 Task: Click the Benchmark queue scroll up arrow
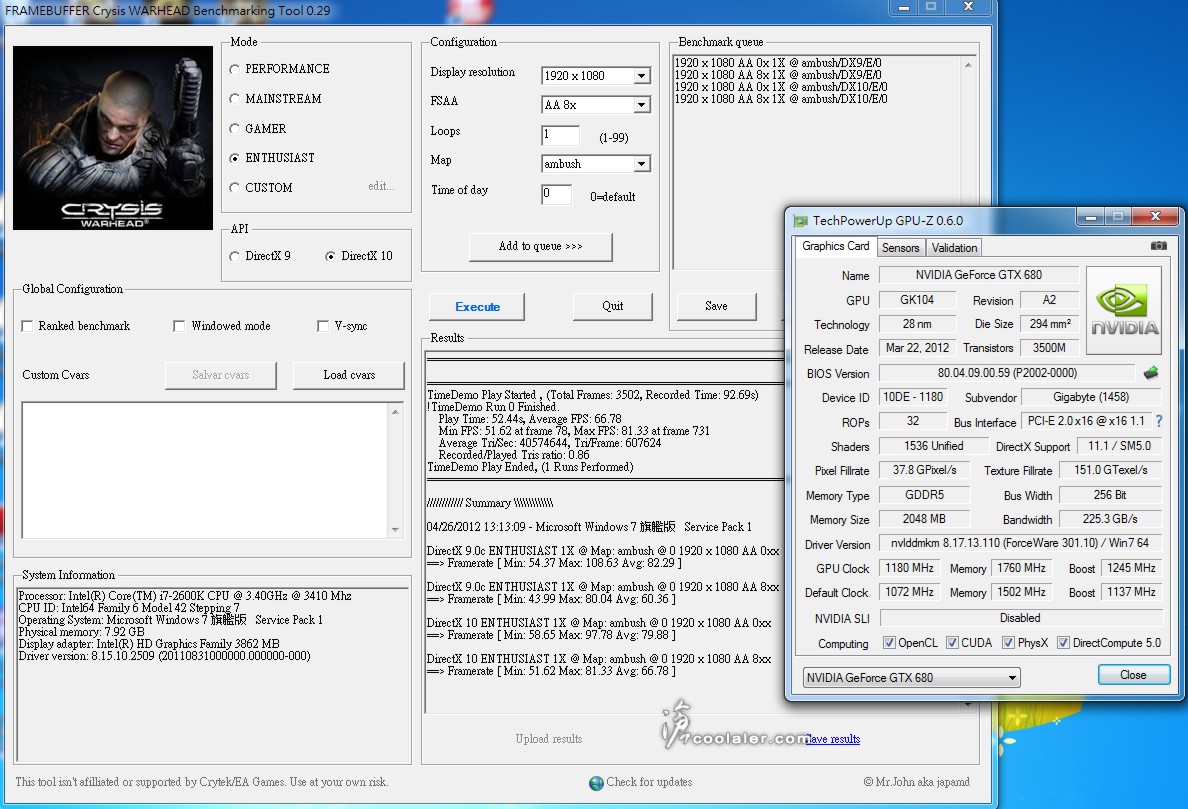point(968,66)
